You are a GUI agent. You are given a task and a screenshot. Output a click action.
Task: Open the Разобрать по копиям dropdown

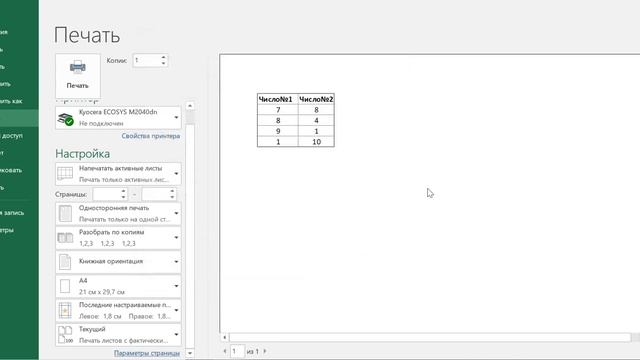point(118,238)
